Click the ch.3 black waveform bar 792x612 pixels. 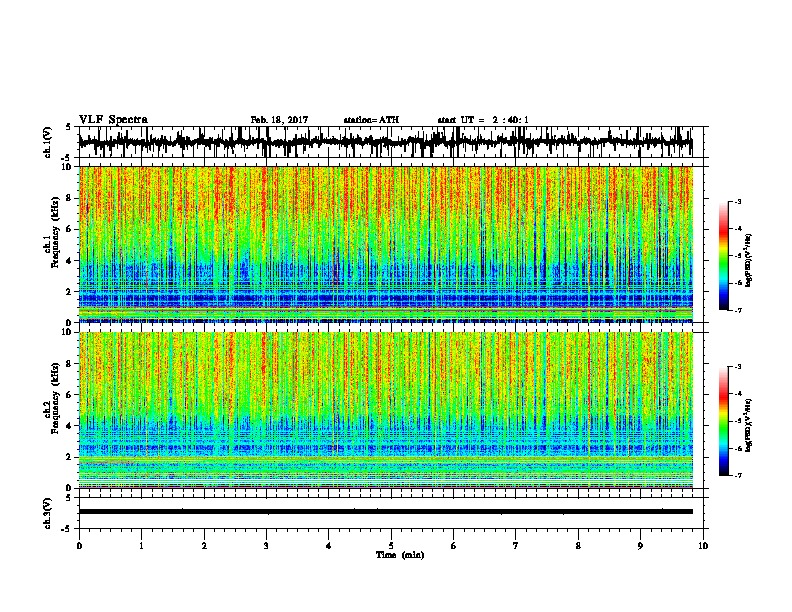point(386,512)
